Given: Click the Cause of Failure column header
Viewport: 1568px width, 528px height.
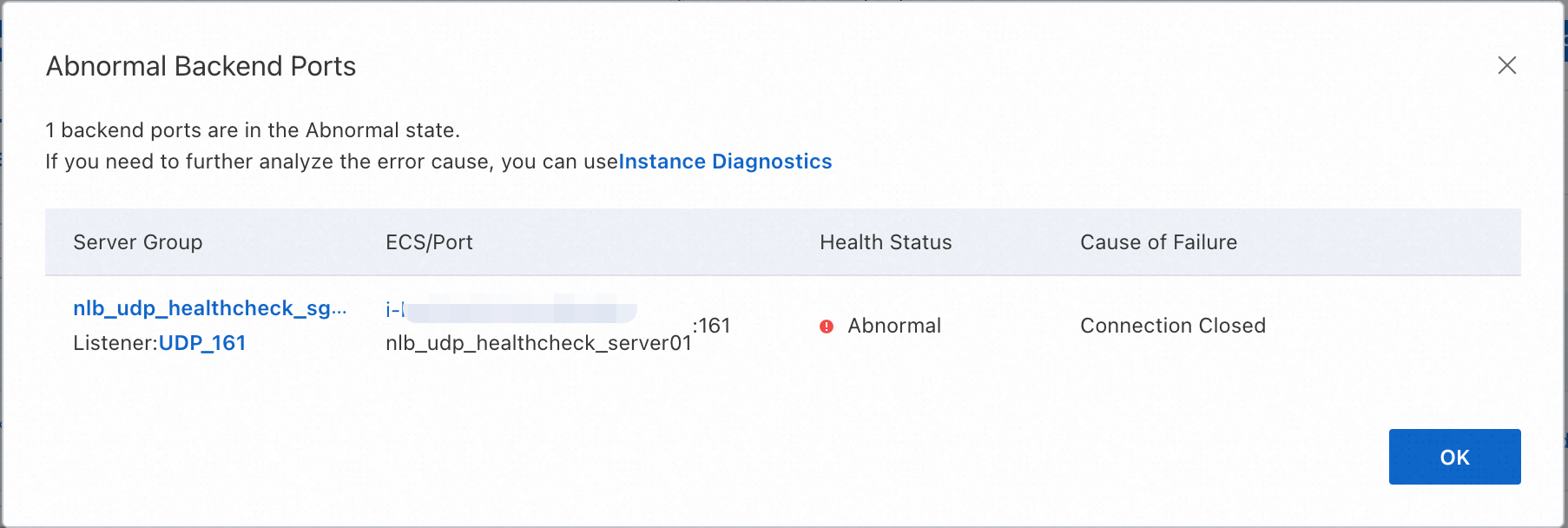Looking at the screenshot, I should (x=1158, y=242).
